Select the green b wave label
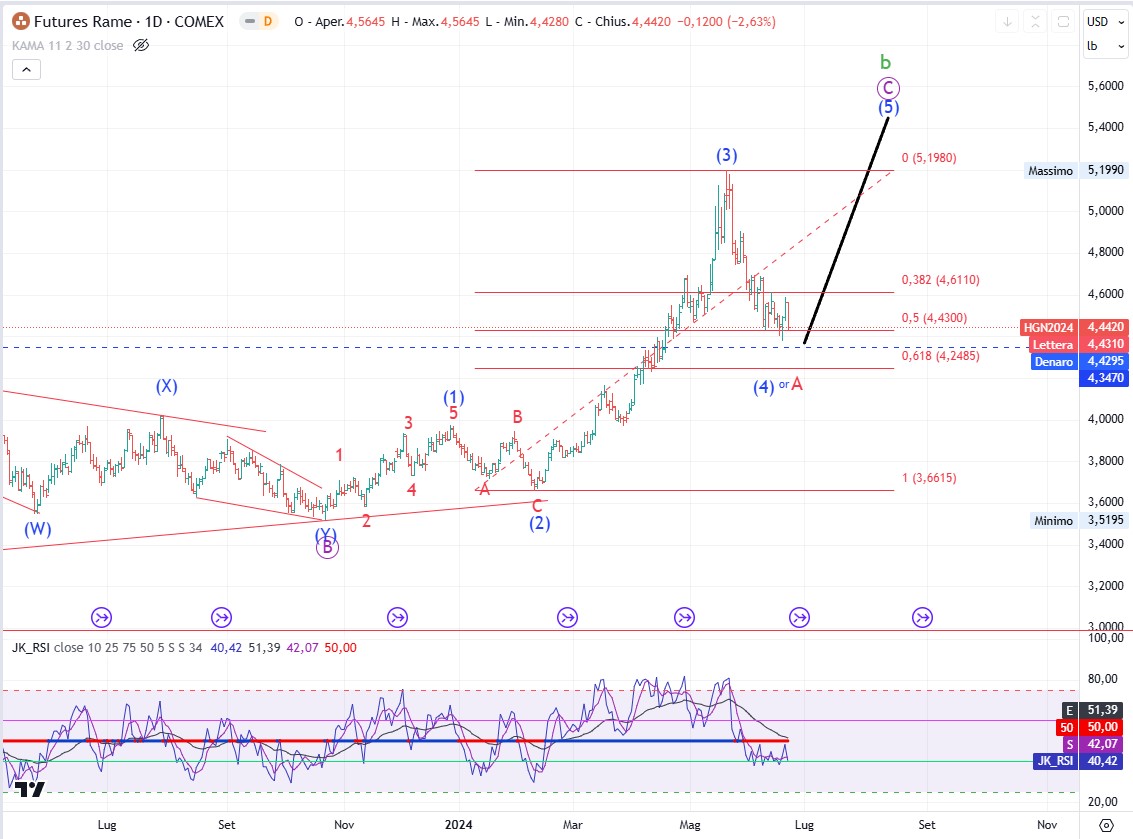Image resolution: width=1133 pixels, height=839 pixels. pos(885,62)
